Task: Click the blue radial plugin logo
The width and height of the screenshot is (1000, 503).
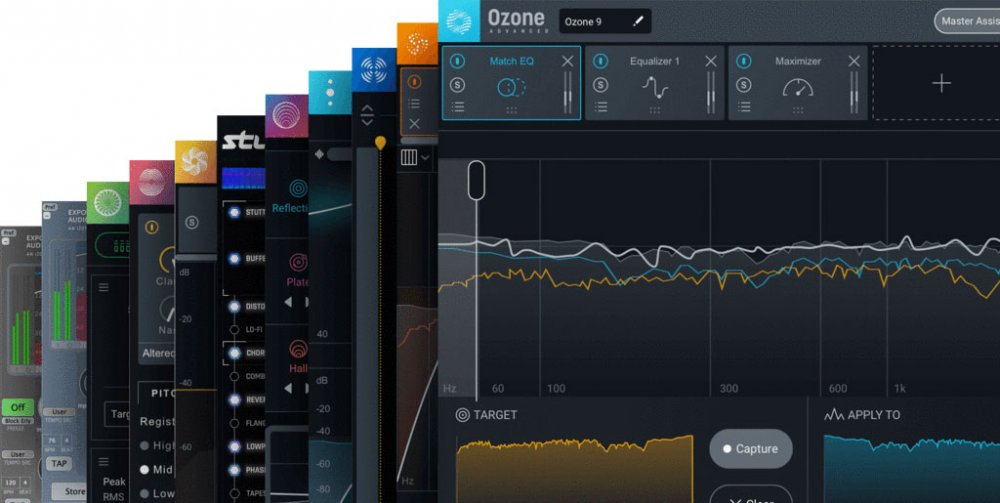Action: pyautogui.click(x=374, y=70)
